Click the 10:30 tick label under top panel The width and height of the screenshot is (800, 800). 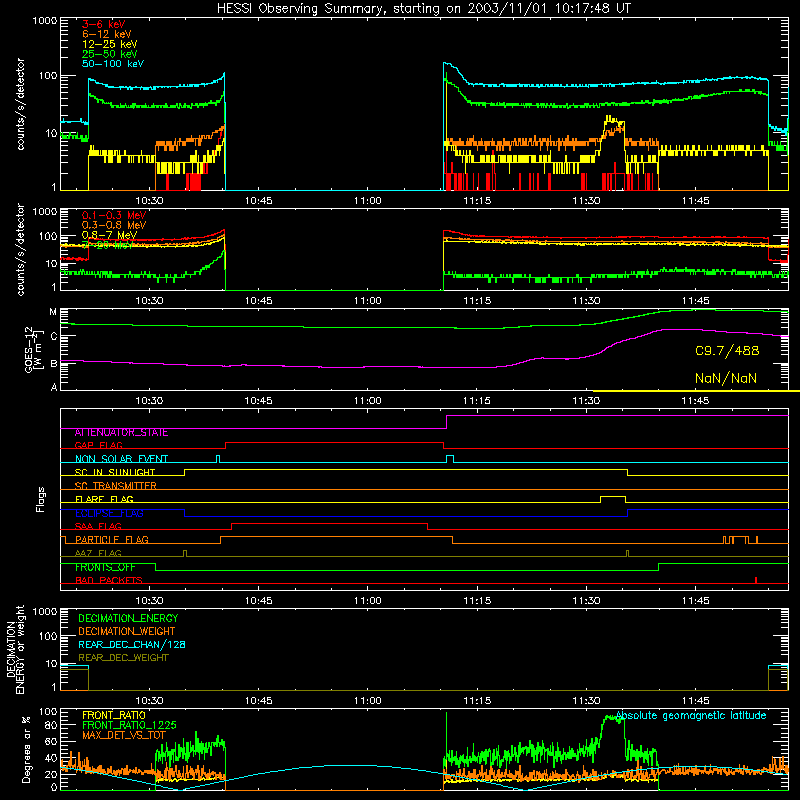pos(149,201)
